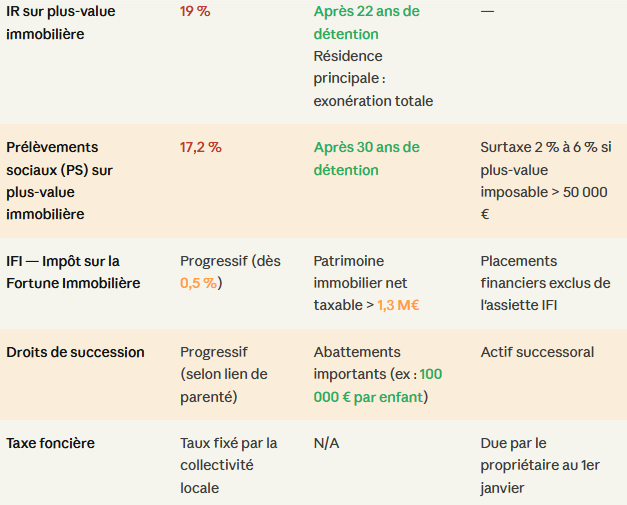The image size is (627, 505).
Task: Click the "Droits de succession" row label
Action: (75, 352)
